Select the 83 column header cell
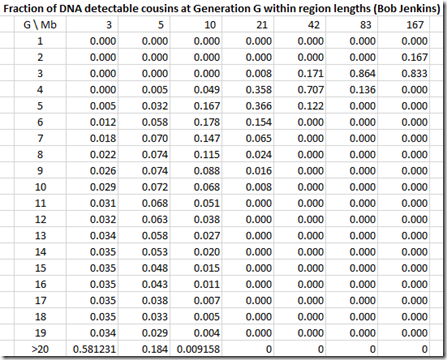Screen dimensions: 447x360 [x=352, y=25]
